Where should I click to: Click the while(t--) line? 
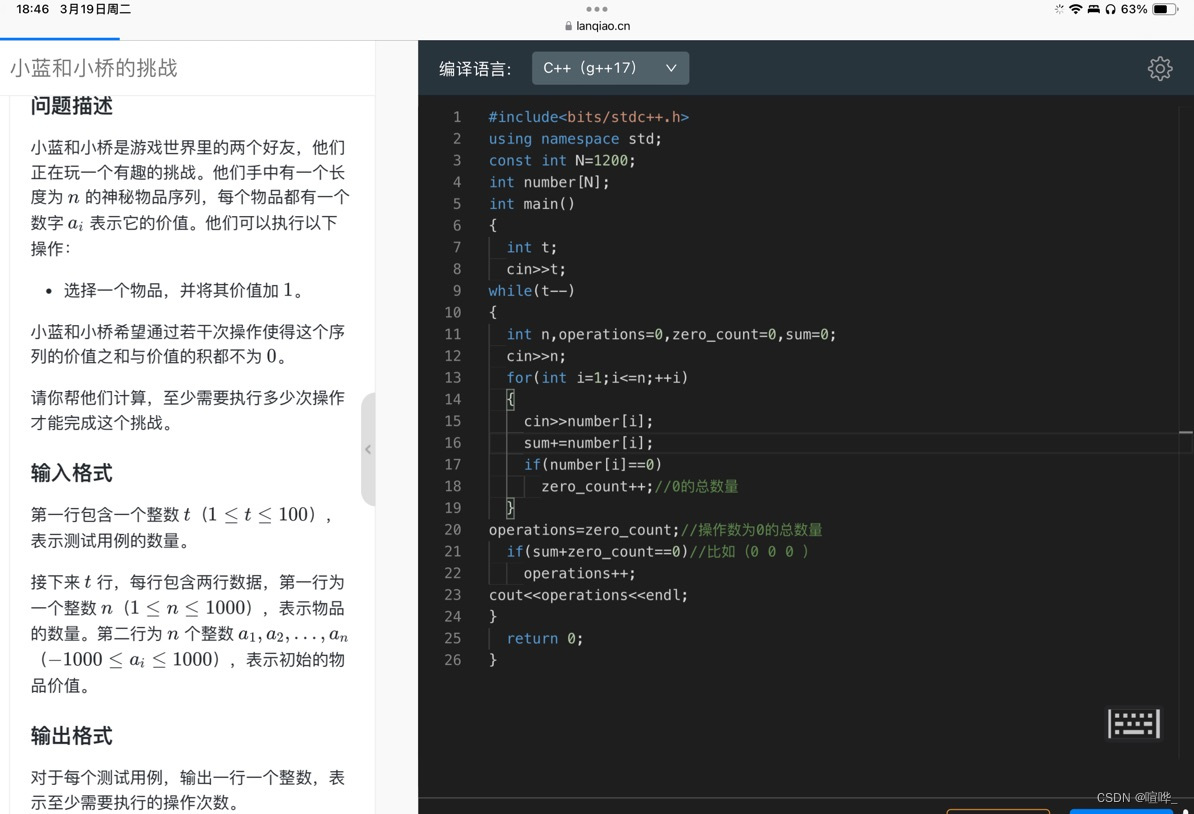[x=532, y=290]
